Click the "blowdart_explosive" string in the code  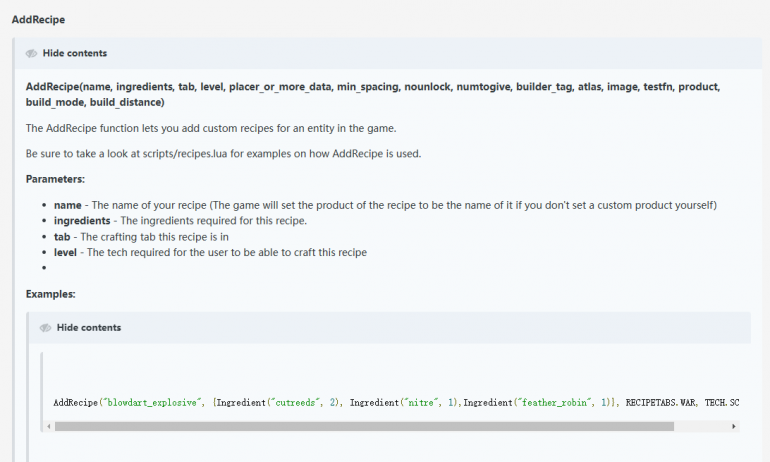[x=152, y=402]
